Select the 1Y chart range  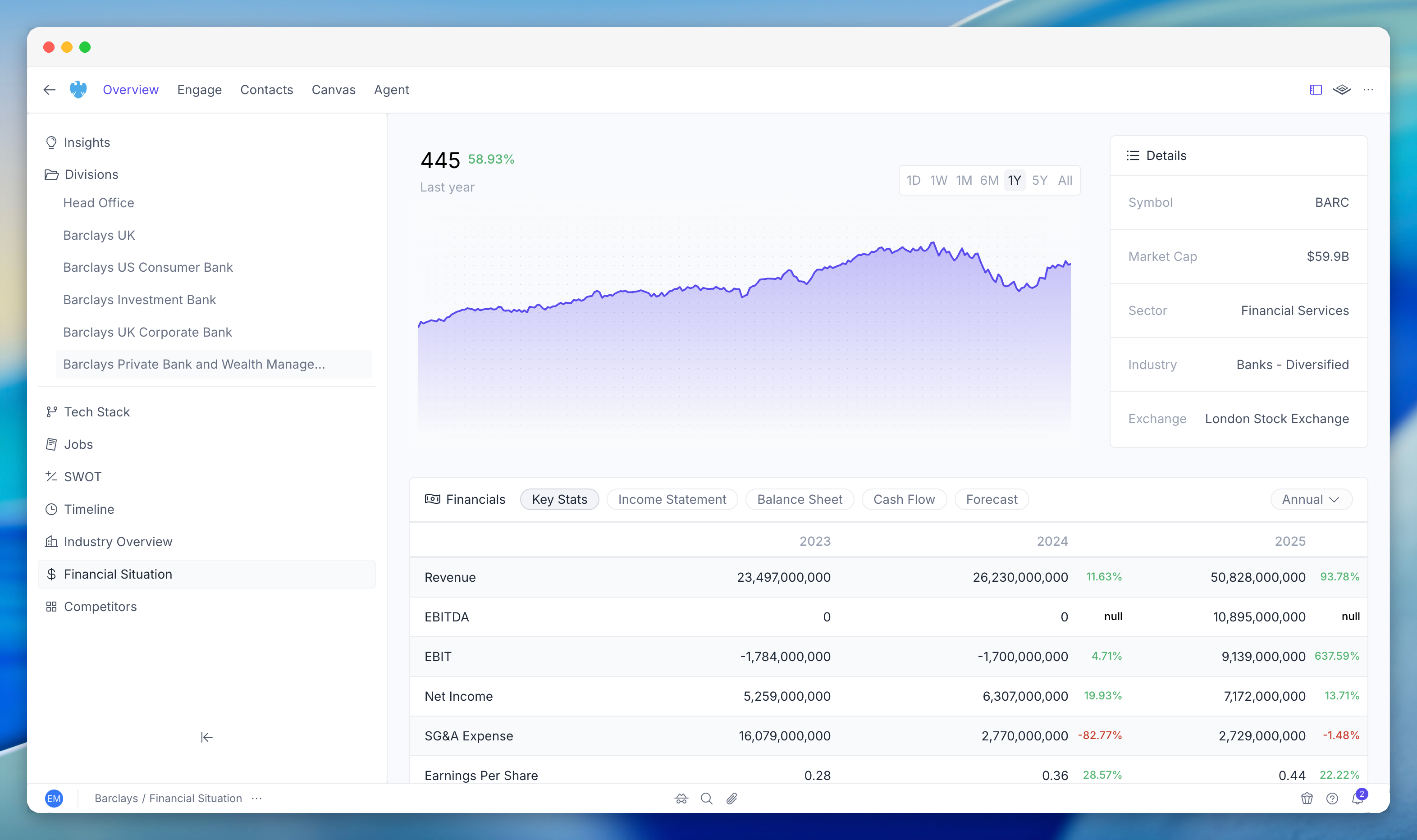pos(1015,181)
